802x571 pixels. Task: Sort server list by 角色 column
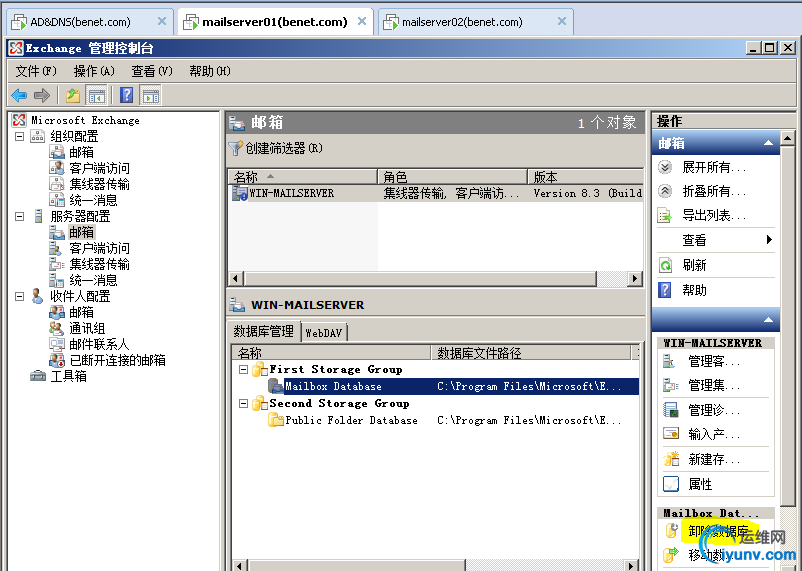[452, 177]
